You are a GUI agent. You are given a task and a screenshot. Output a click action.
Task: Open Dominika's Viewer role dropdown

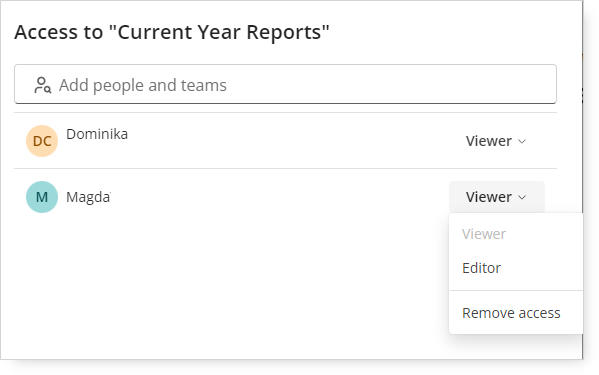click(x=496, y=141)
